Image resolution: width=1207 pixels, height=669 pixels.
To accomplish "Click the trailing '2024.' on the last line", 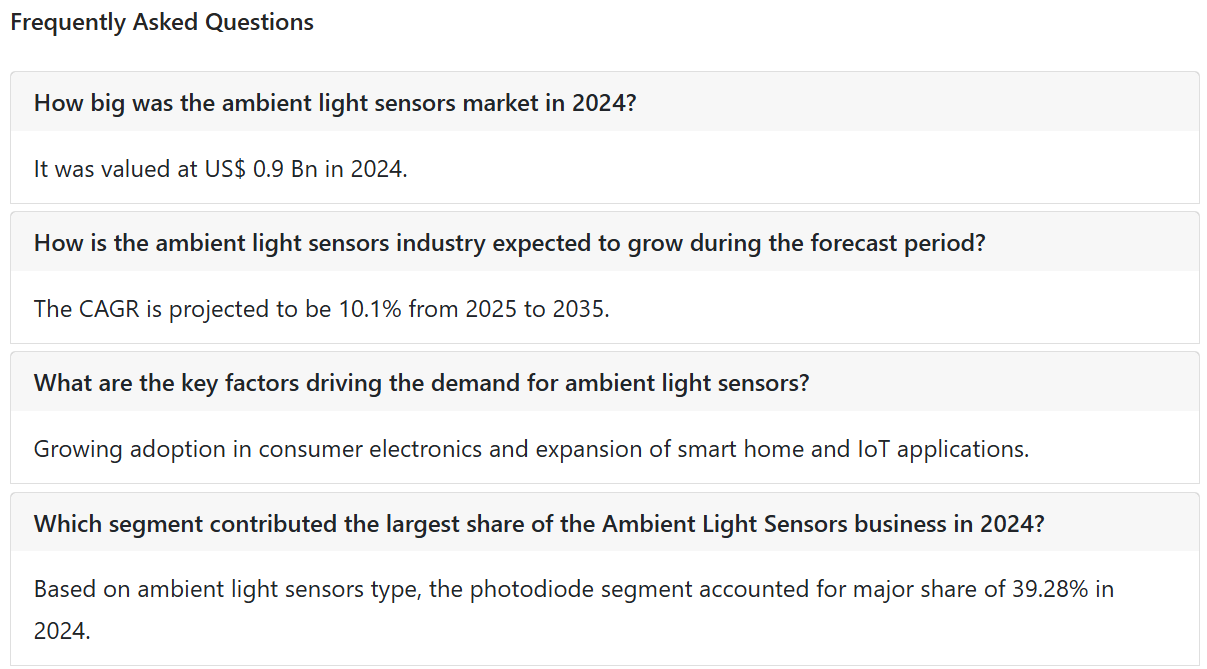I will [x=62, y=631].
